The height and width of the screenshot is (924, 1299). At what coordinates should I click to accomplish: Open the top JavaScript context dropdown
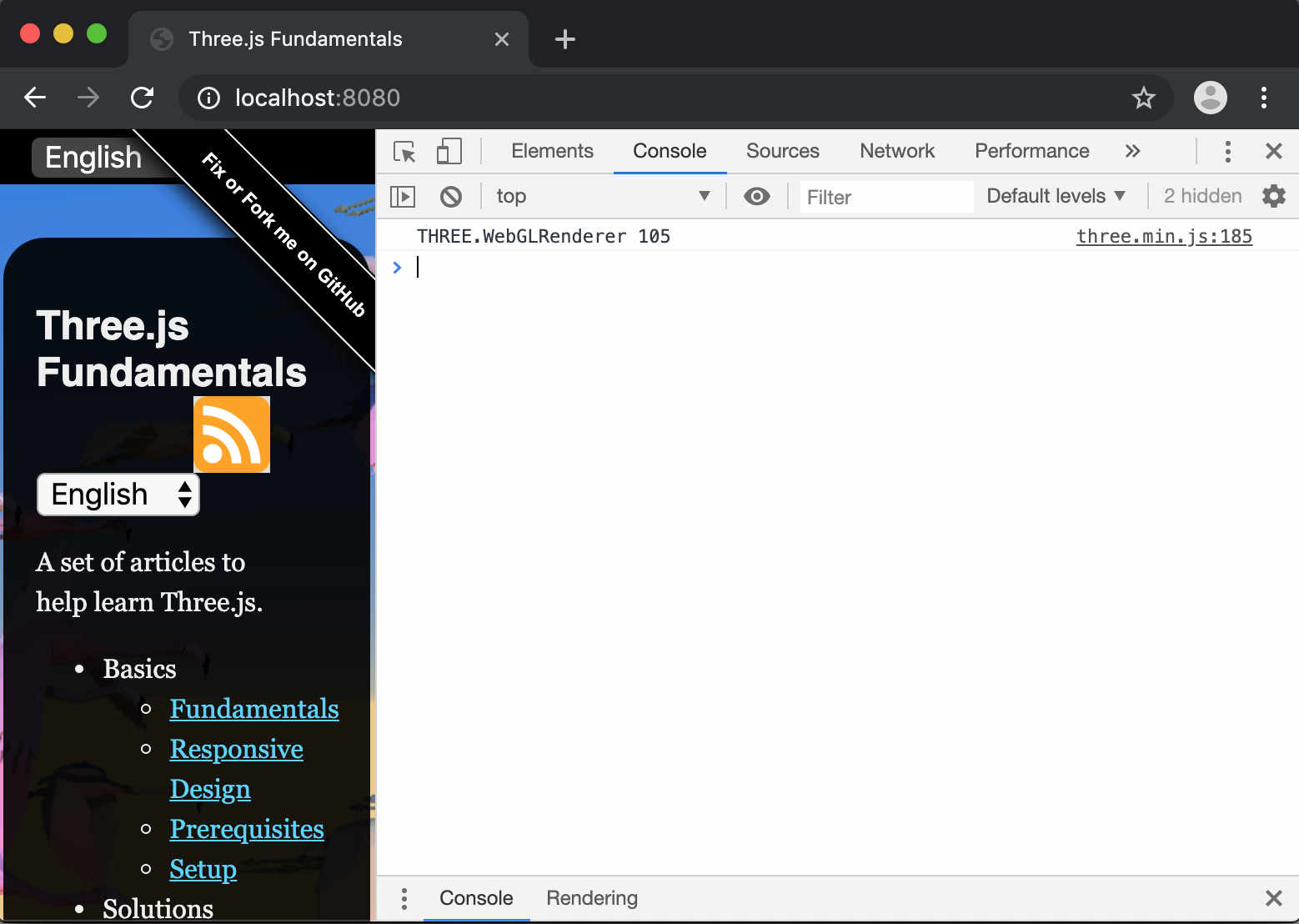602,197
